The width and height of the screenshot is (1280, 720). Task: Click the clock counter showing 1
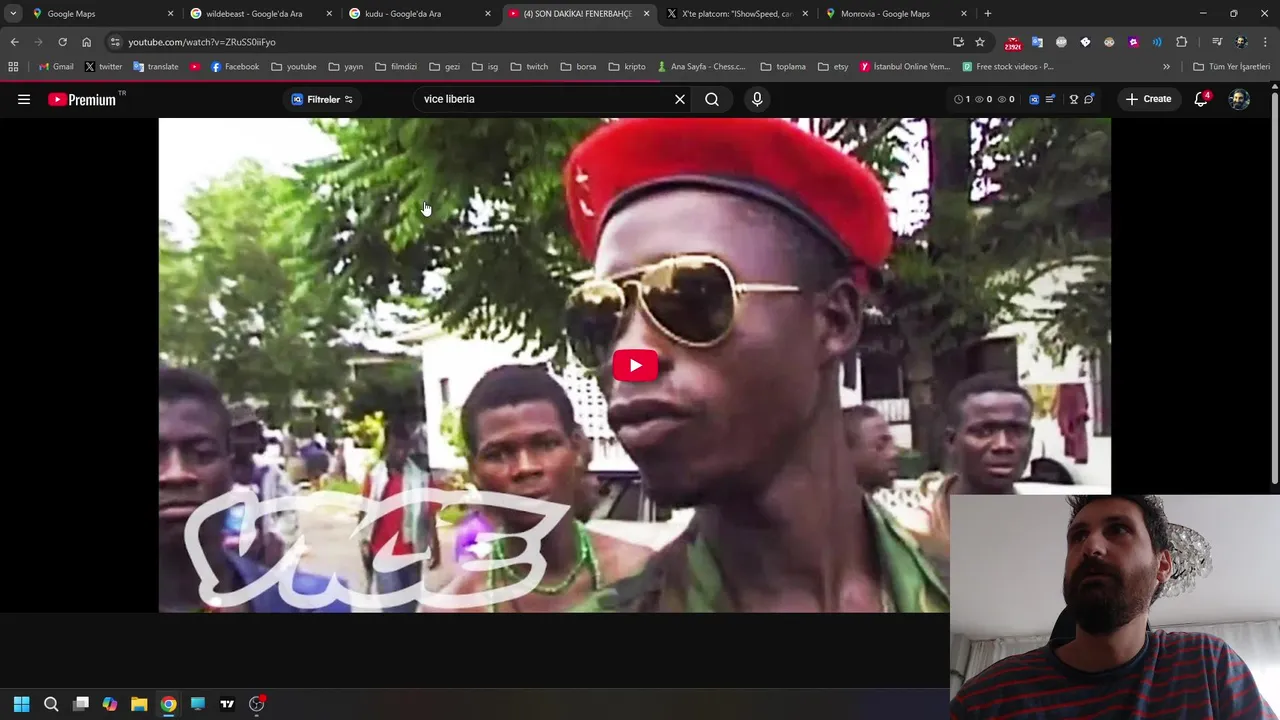pos(962,99)
